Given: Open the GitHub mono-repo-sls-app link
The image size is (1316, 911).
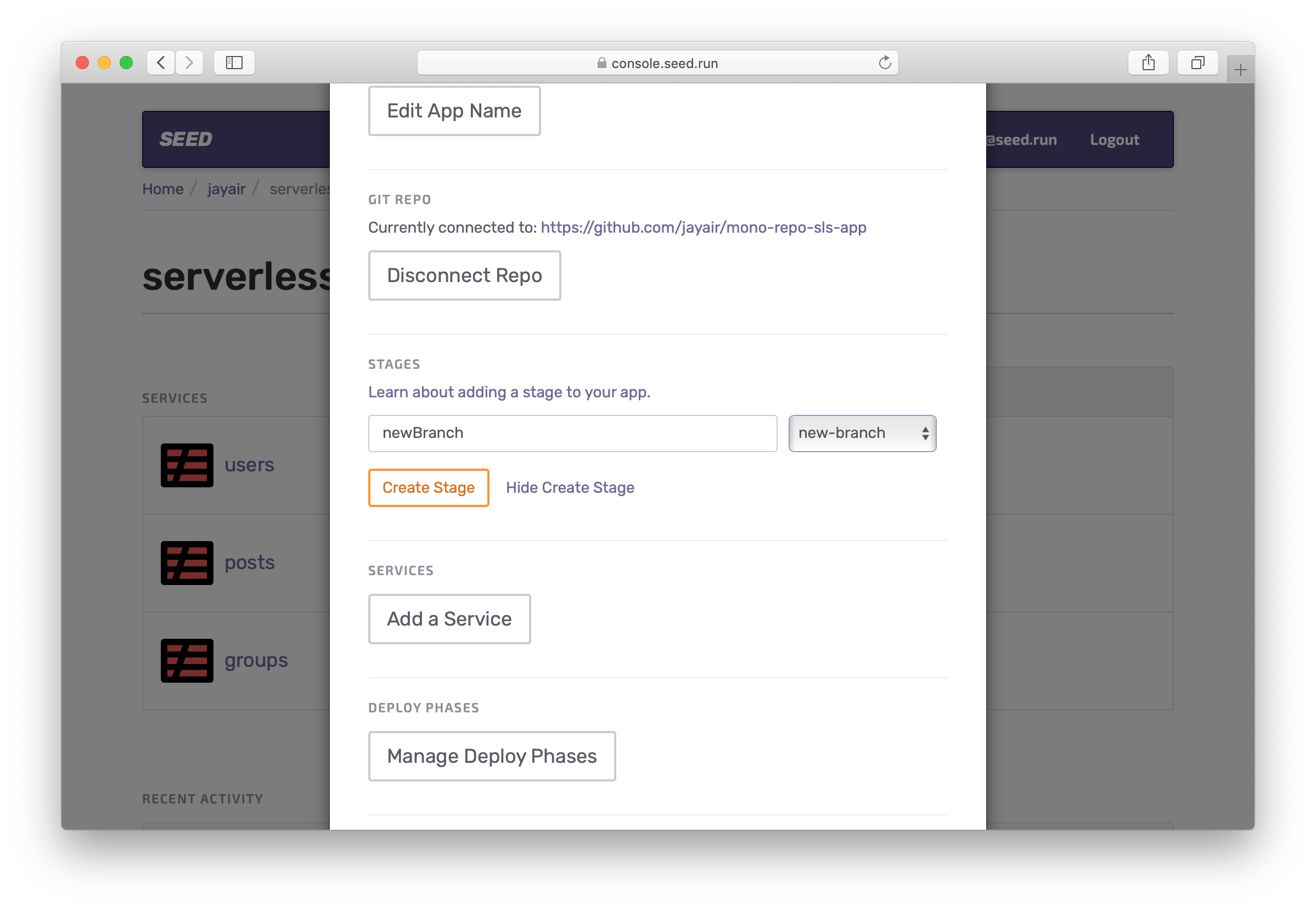Looking at the screenshot, I should coord(703,227).
